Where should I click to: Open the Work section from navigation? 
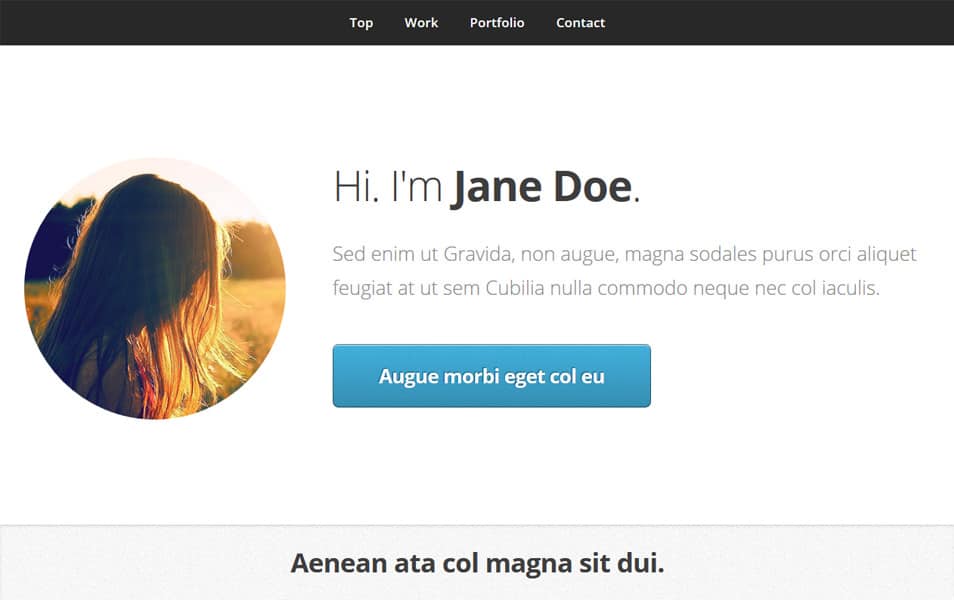[x=421, y=23]
